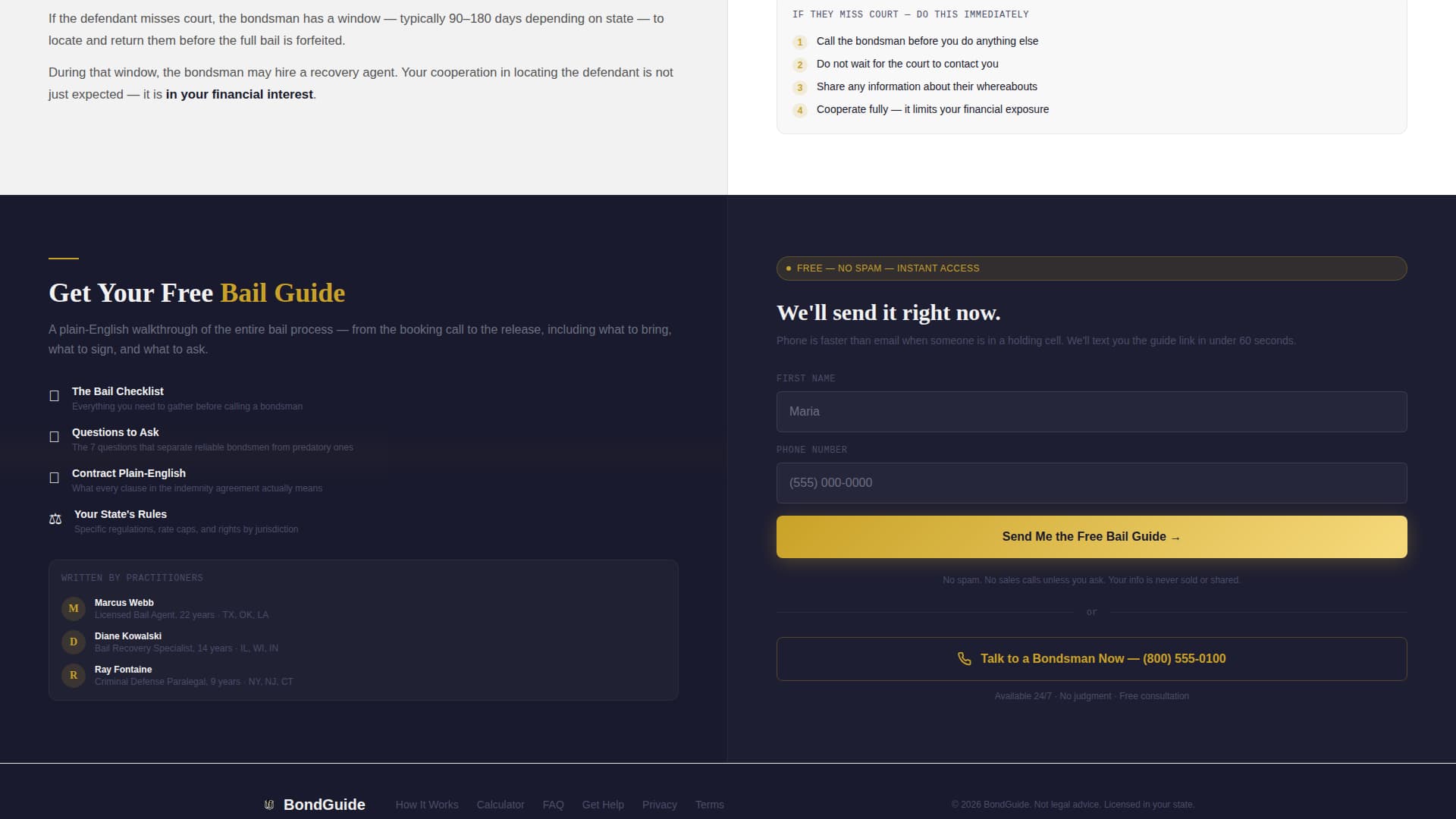
Task: Check the Contract Plain-English checkbox
Action: [x=54, y=478]
